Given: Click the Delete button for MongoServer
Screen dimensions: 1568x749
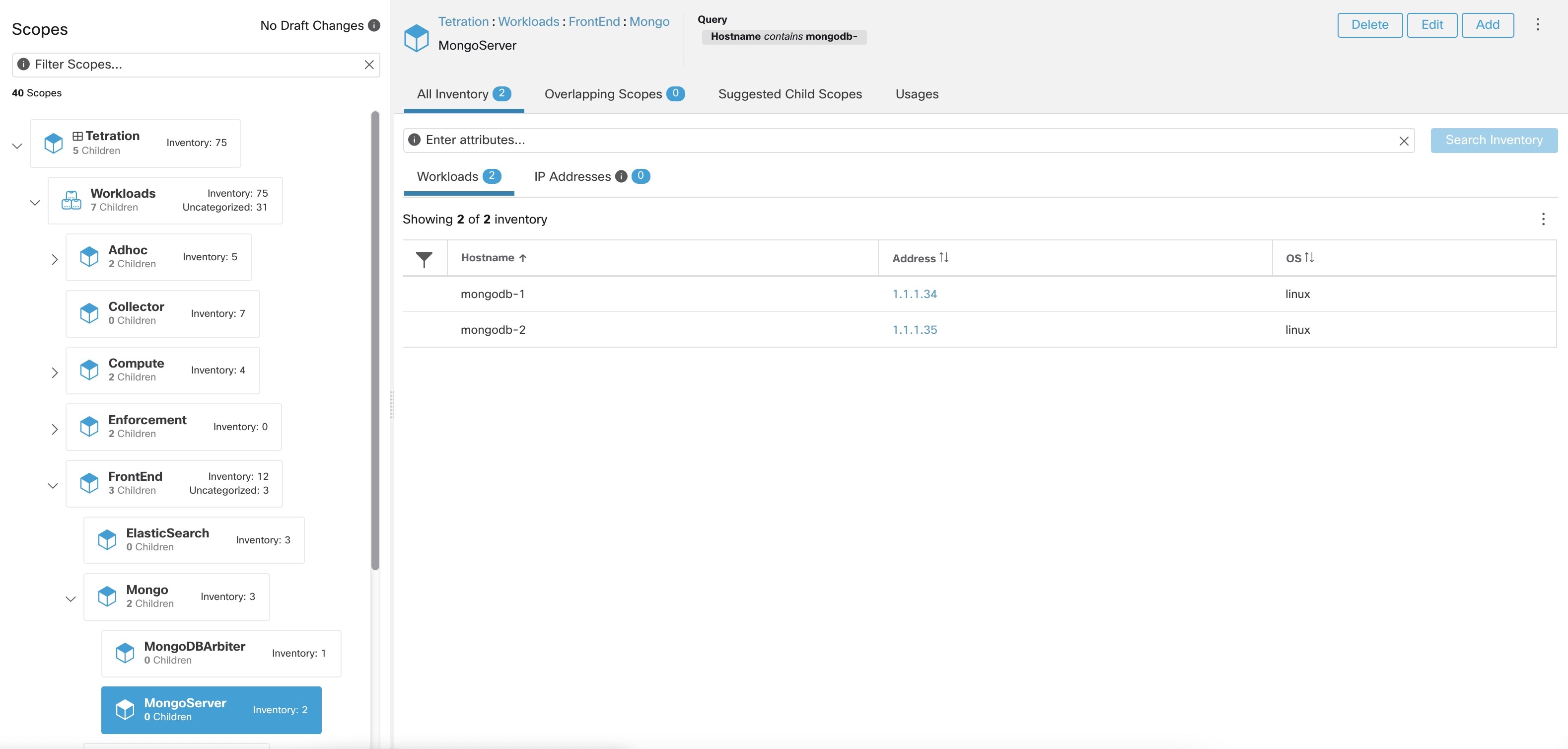Looking at the screenshot, I should [1369, 24].
